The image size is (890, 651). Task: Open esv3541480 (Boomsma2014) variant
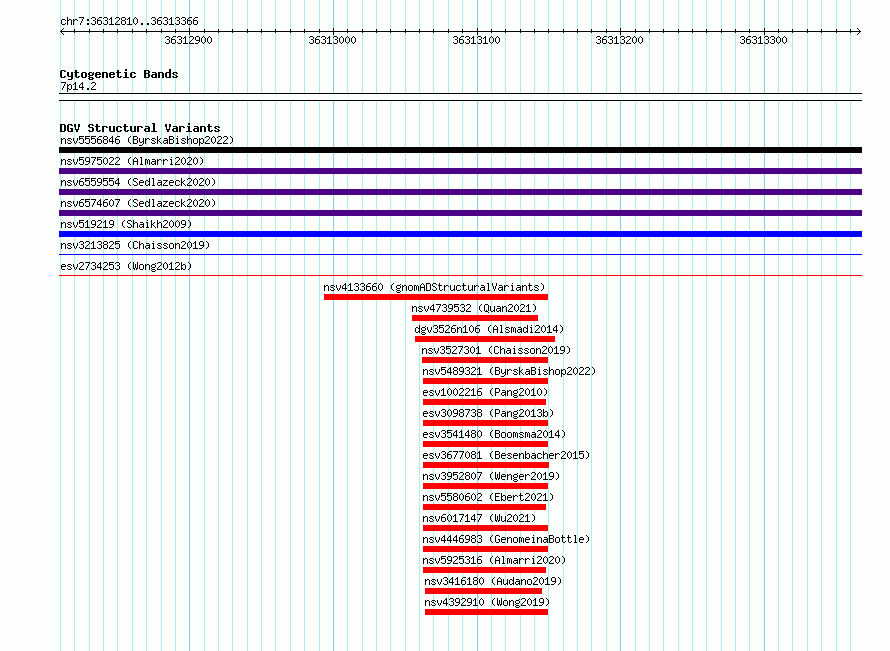[x=494, y=434]
